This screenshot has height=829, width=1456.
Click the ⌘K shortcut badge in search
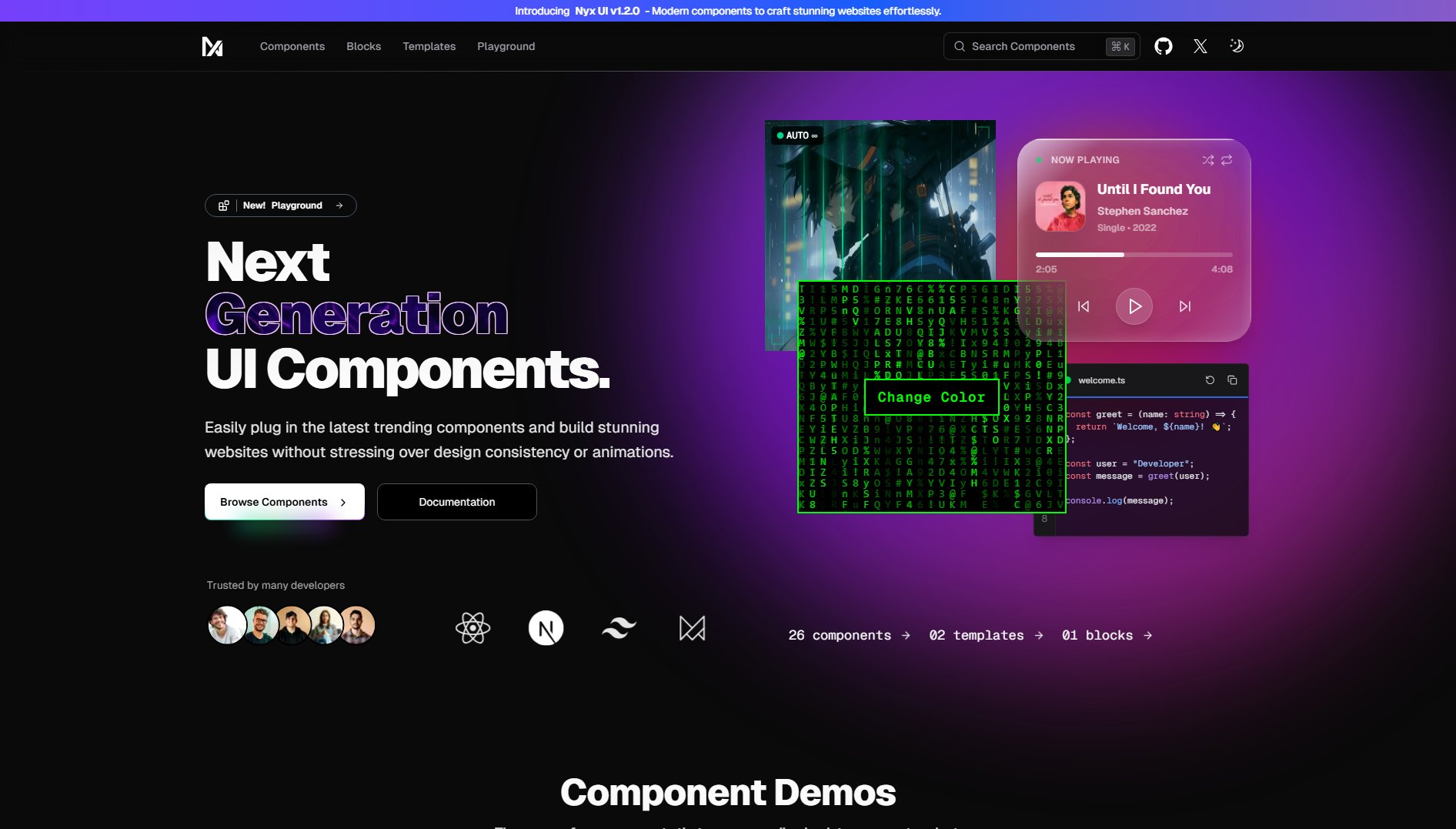[x=1120, y=46]
